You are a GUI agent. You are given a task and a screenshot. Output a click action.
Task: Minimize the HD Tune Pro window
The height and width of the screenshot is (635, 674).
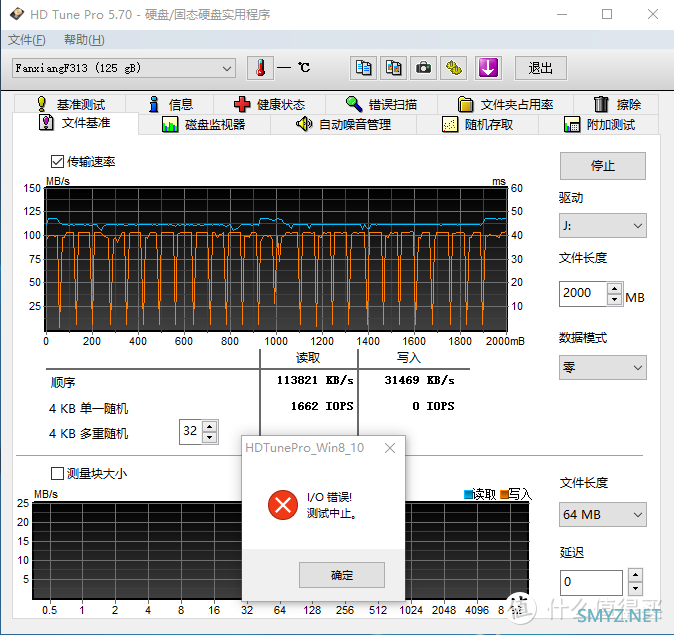pyautogui.click(x=562, y=14)
